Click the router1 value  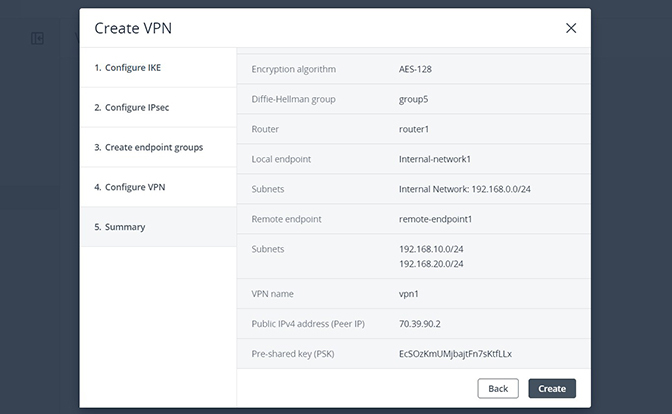coord(414,129)
